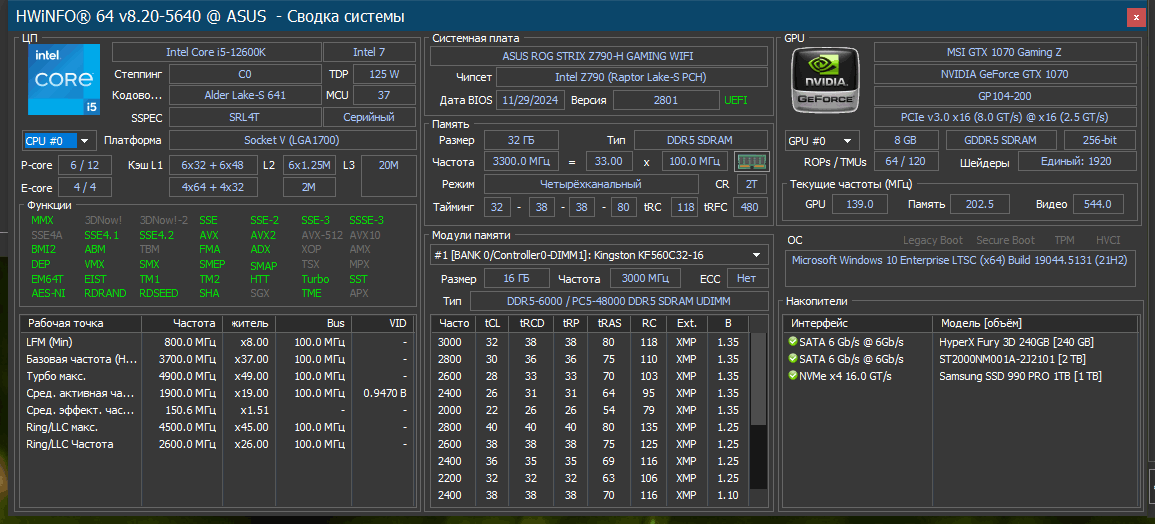Click the Socket V (LGA1700) platform field
Image resolution: width=1155 pixels, height=524 pixels.
click(x=292, y=140)
